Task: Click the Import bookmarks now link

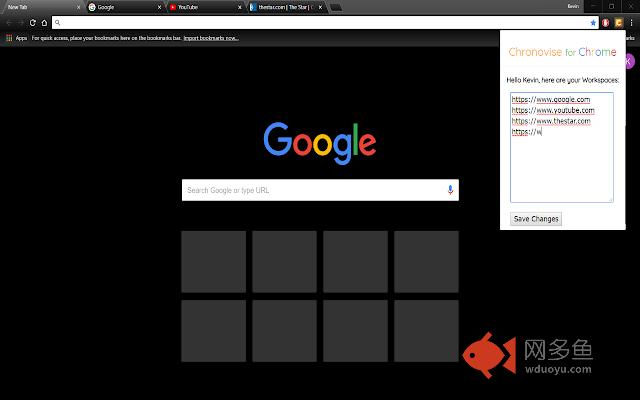Action: [x=211, y=38]
